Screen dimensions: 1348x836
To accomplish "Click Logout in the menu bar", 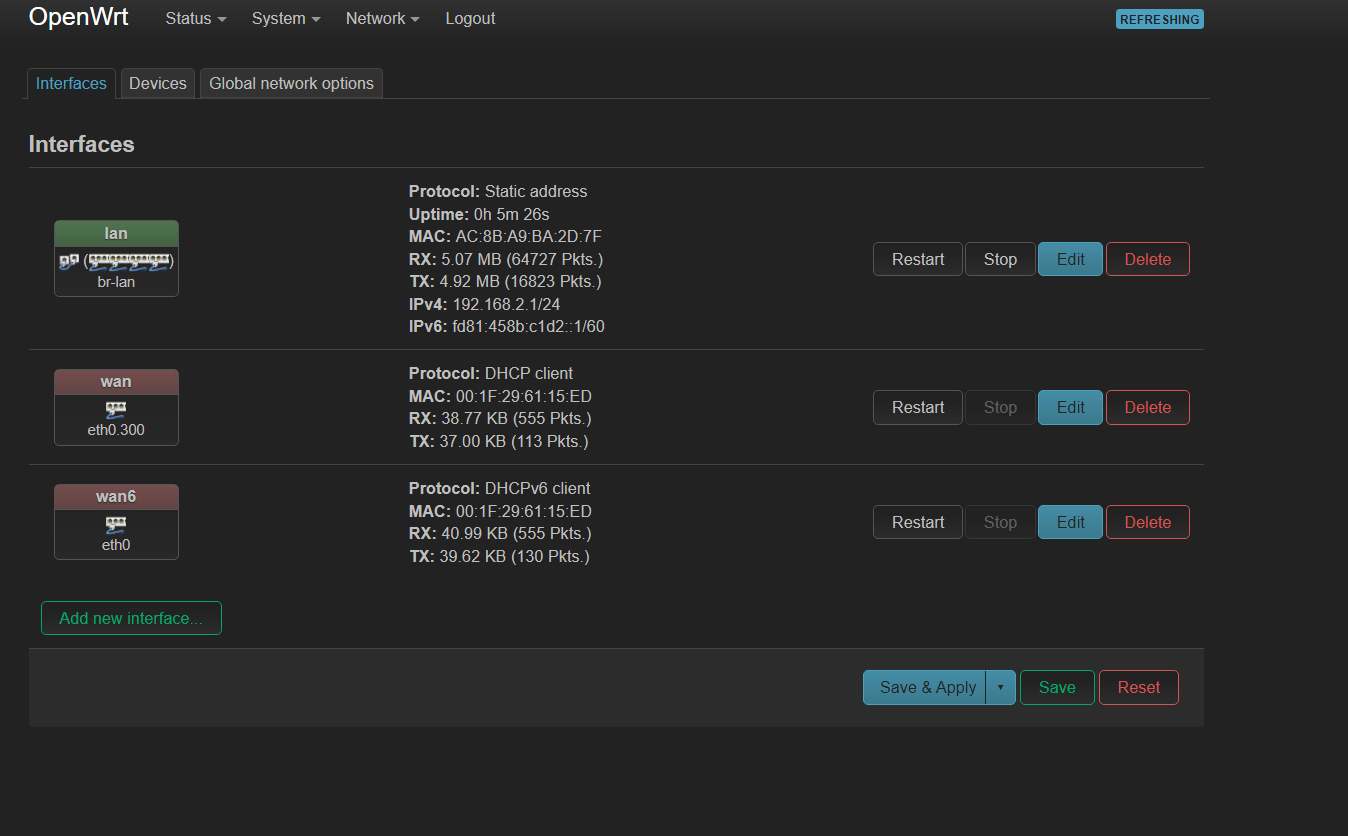I will point(470,18).
